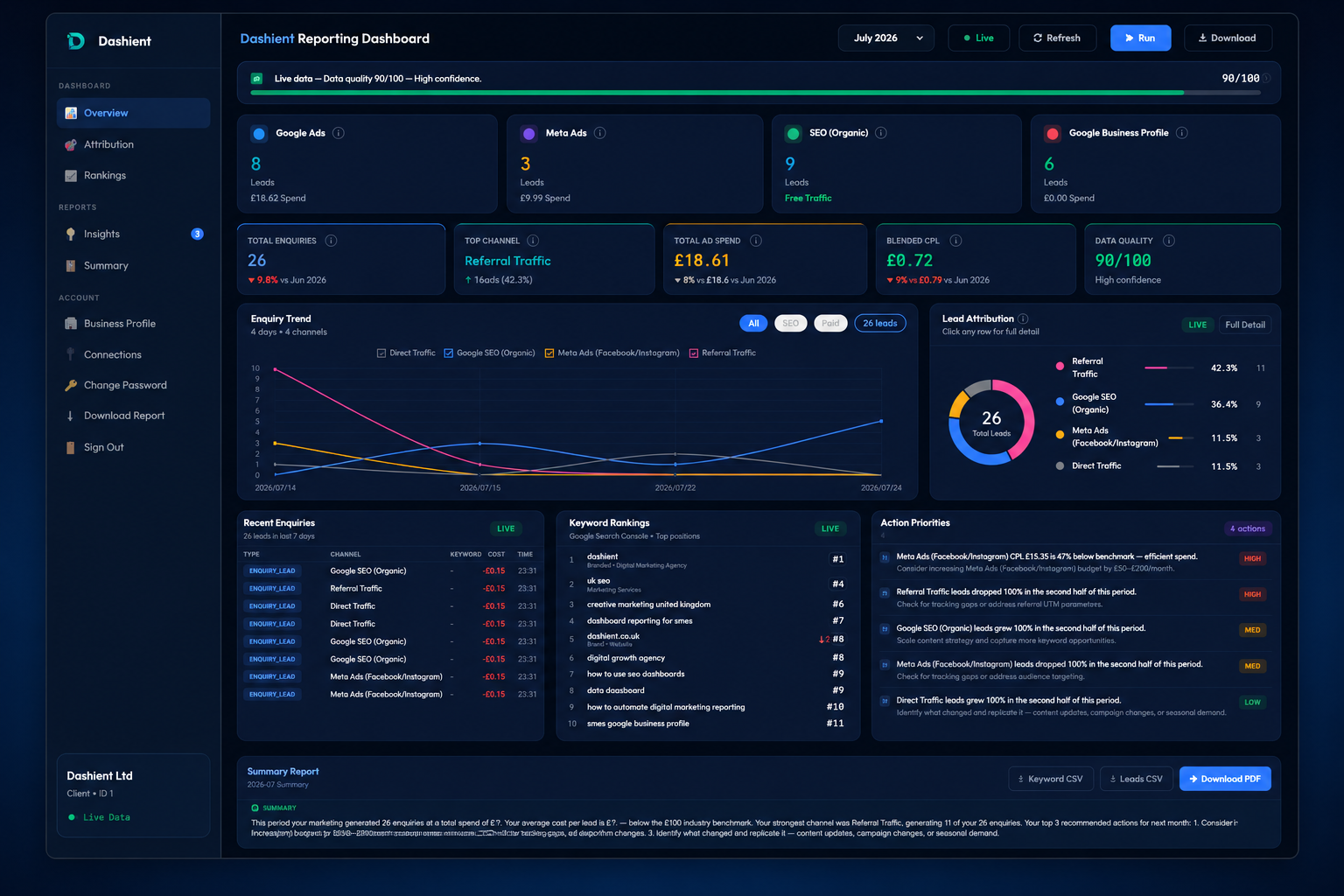This screenshot has height=896, width=1344.
Task: Click Referral Traffic pink color dot in attribution
Action: pos(1060,367)
